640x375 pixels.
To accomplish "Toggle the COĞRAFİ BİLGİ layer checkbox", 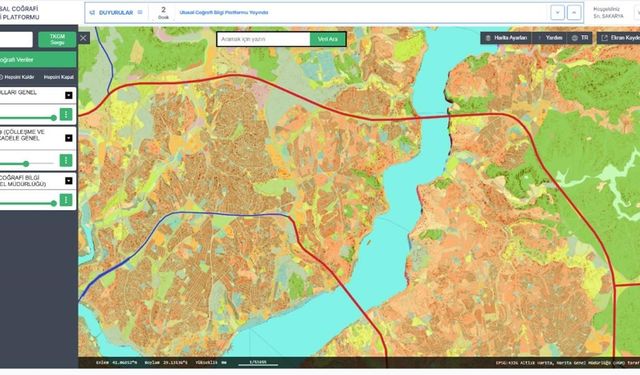I will [69, 181].
